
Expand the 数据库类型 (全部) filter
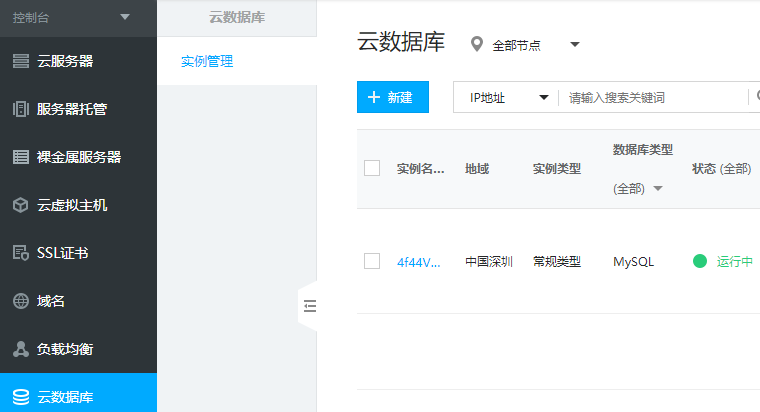(657, 188)
